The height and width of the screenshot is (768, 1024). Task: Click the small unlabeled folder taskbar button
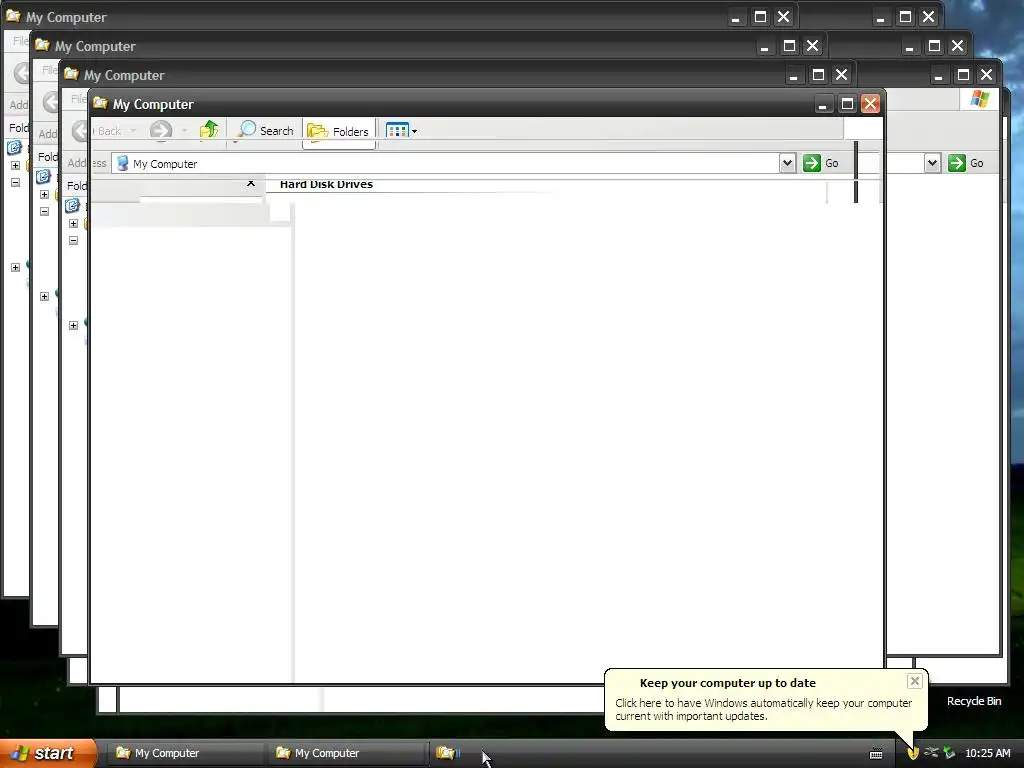click(x=447, y=753)
